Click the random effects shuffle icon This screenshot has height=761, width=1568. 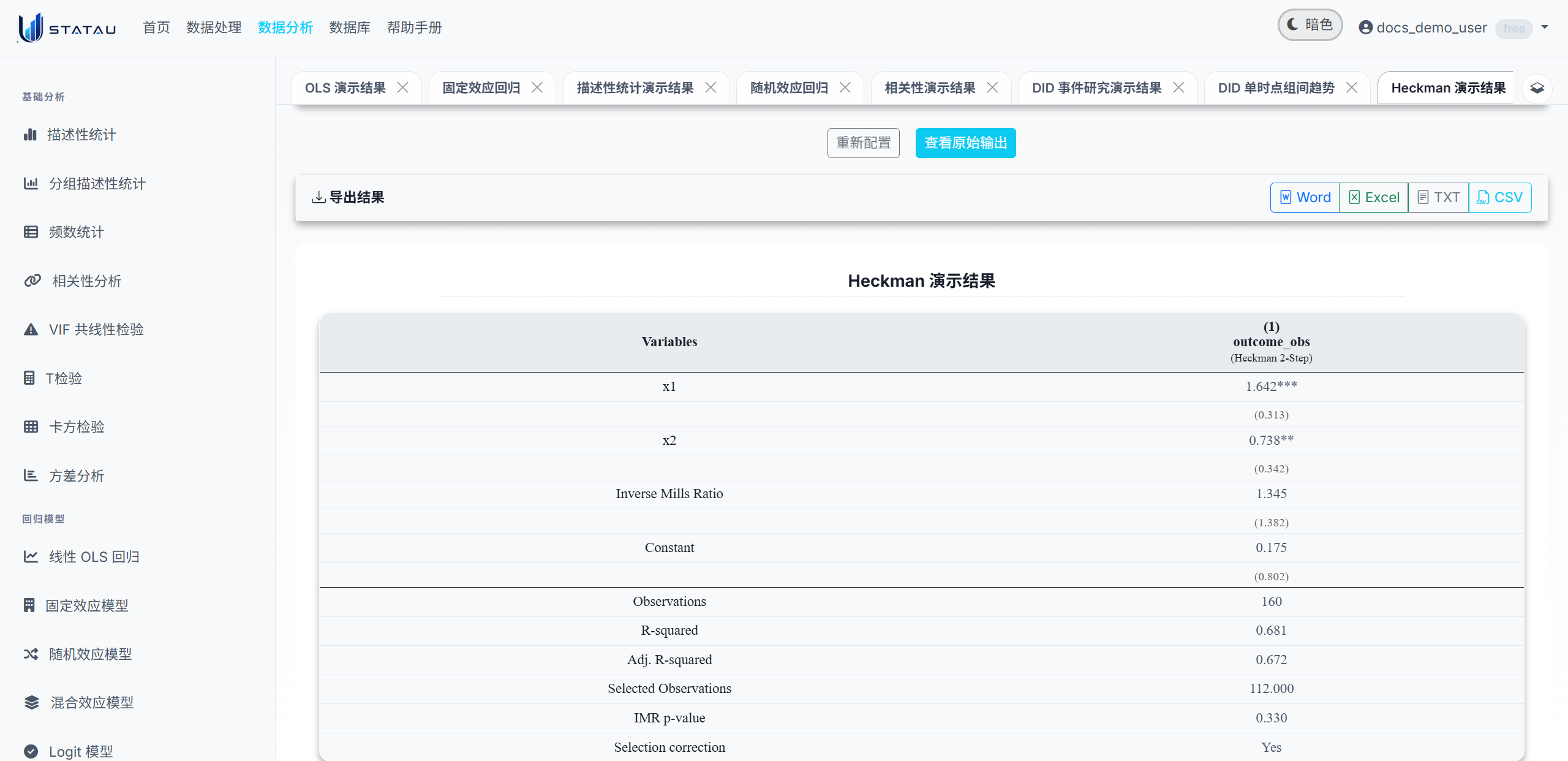pyautogui.click(x=31, y=654)
